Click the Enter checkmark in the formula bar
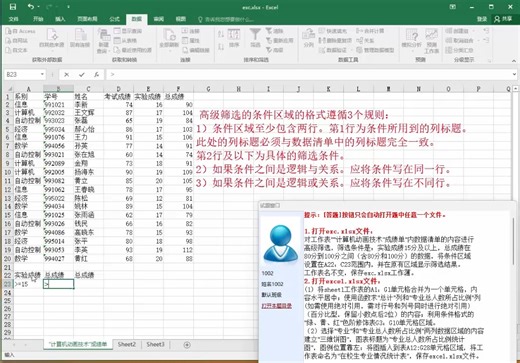Screen dimensions: 520x363 point(82,74)
